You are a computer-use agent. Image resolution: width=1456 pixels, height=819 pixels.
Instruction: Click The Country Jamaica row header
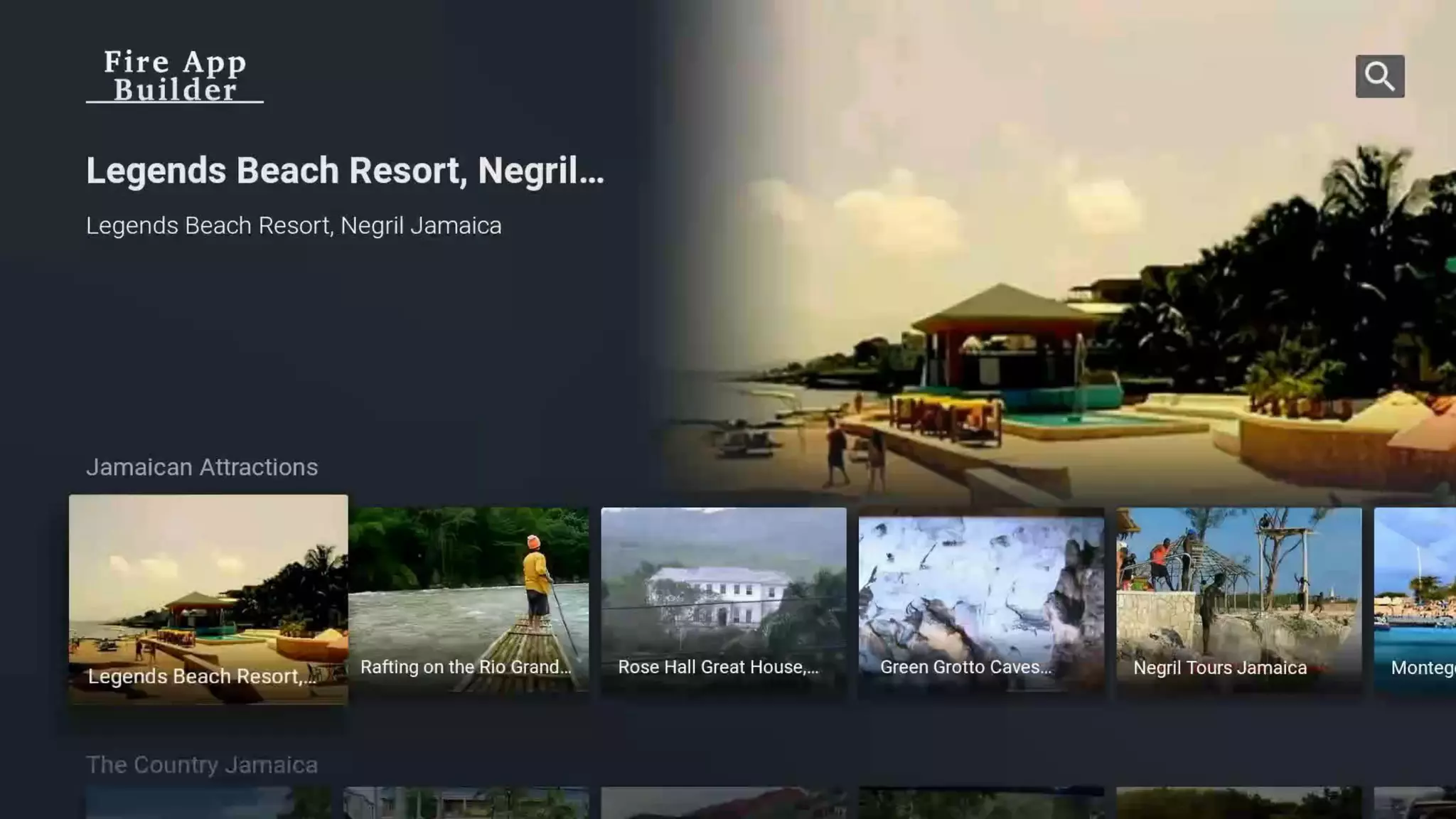[202, 765]
